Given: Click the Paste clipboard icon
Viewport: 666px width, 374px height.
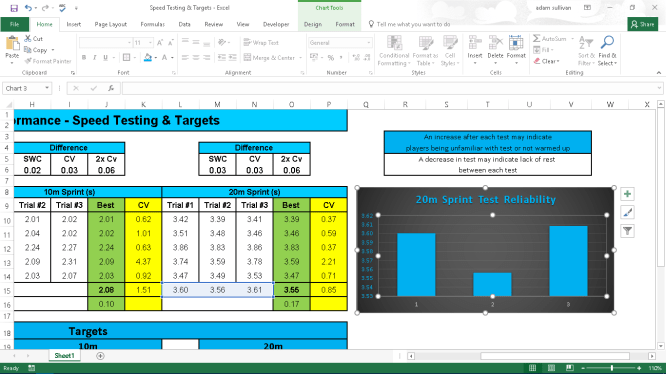Looking at the screenshot, I should [12, 44].
